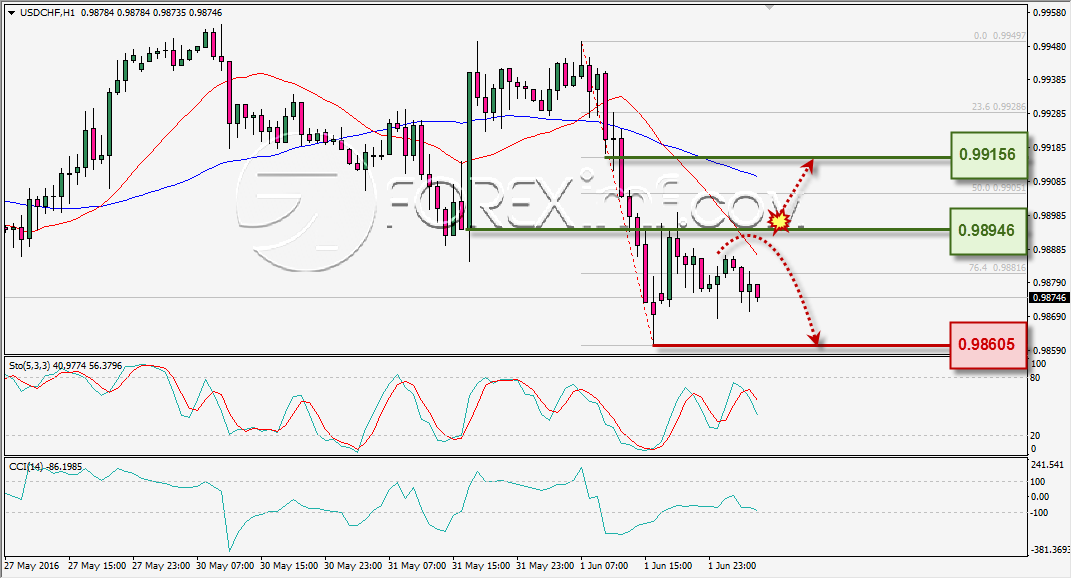
Task: Click the grey chart shift marker at top
Action: [770, 8]
